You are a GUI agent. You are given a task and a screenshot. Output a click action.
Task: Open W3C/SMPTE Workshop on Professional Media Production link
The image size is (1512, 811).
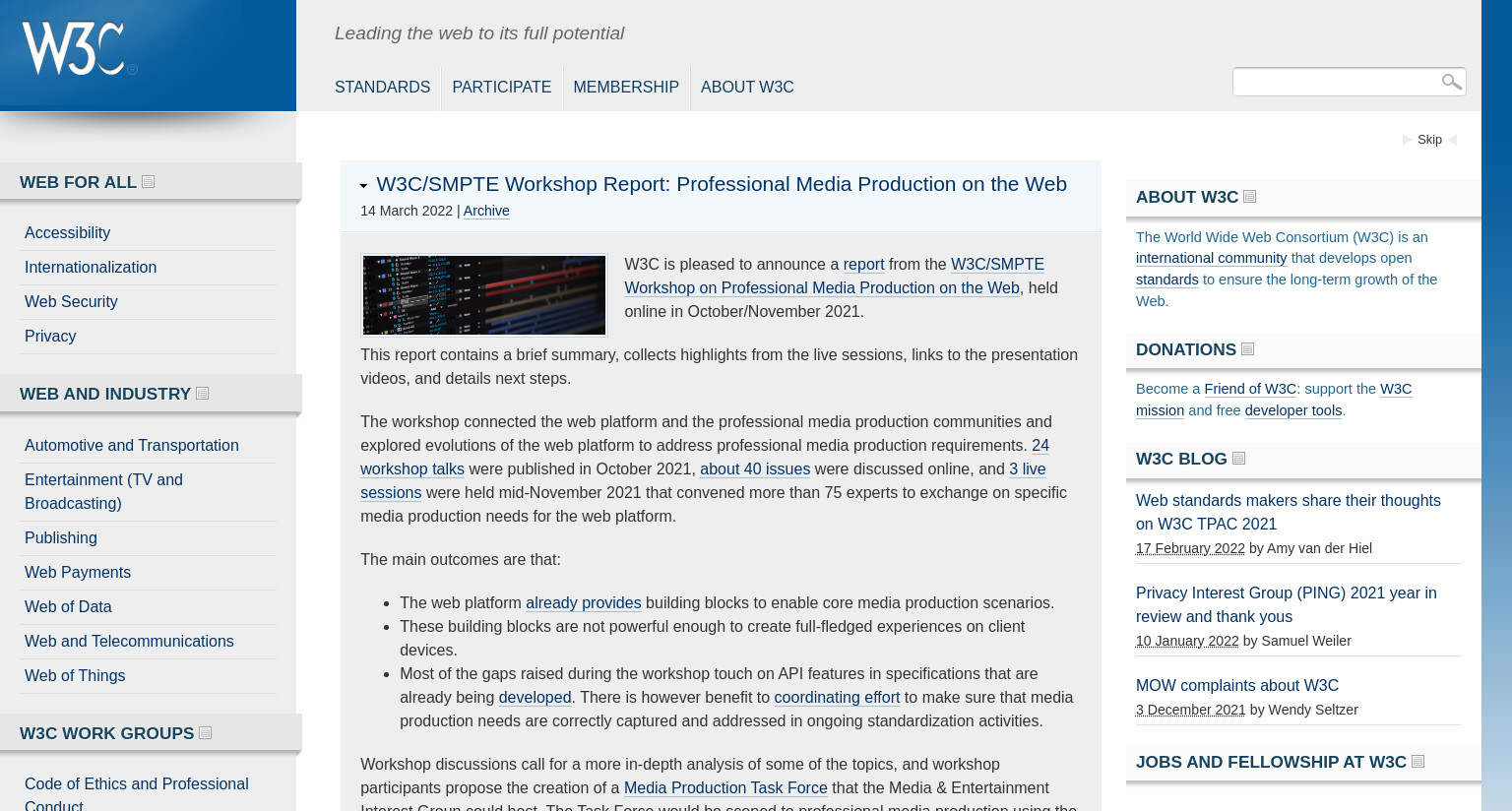834,277
